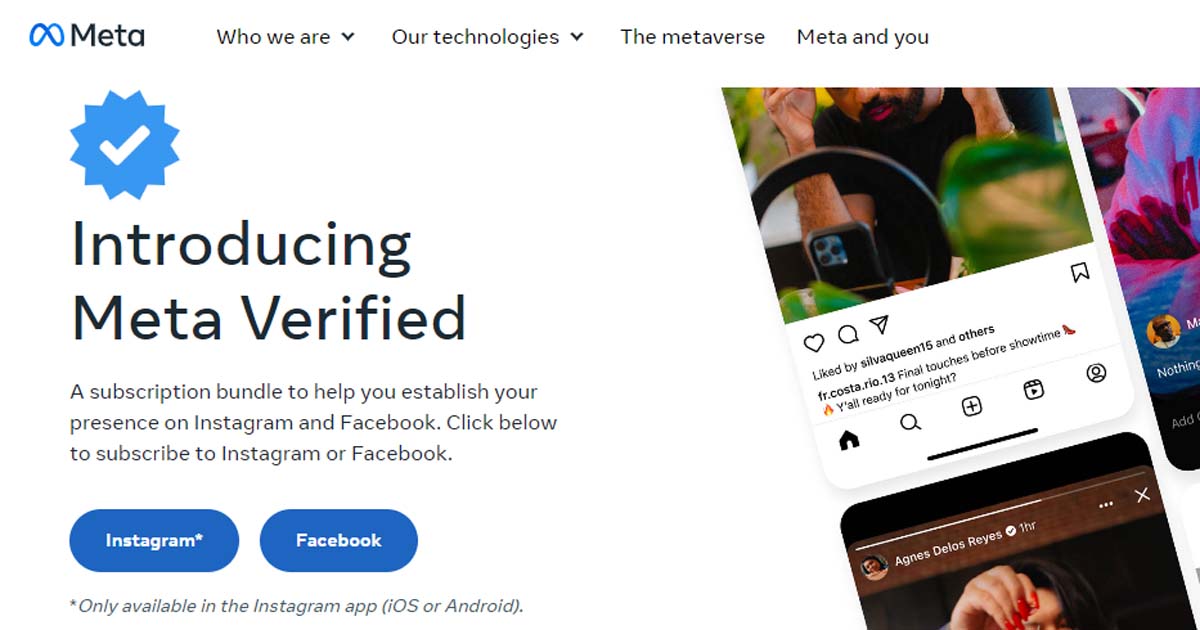
Task: Tap the paper plane share icon
Action: click(878, 325)
